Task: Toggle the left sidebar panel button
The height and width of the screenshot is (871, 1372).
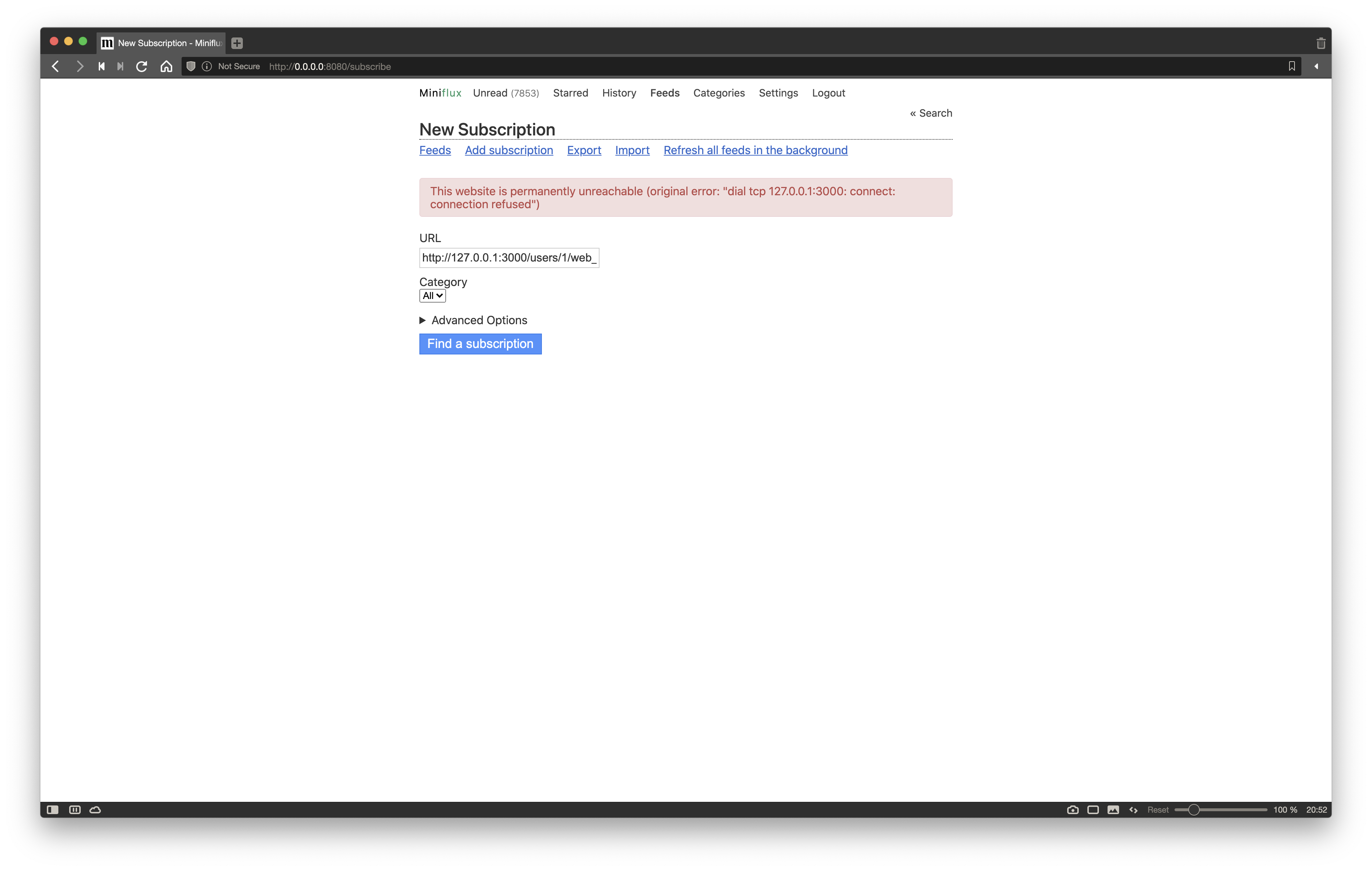Action: tap(53, 809)
